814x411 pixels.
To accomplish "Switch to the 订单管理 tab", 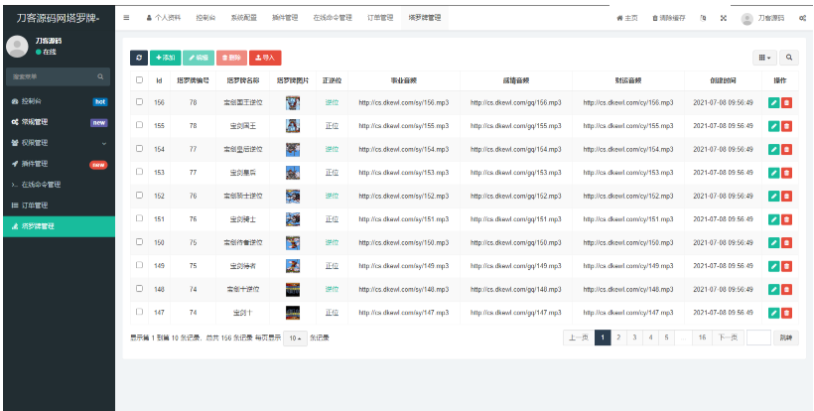I will coord(379,18).
